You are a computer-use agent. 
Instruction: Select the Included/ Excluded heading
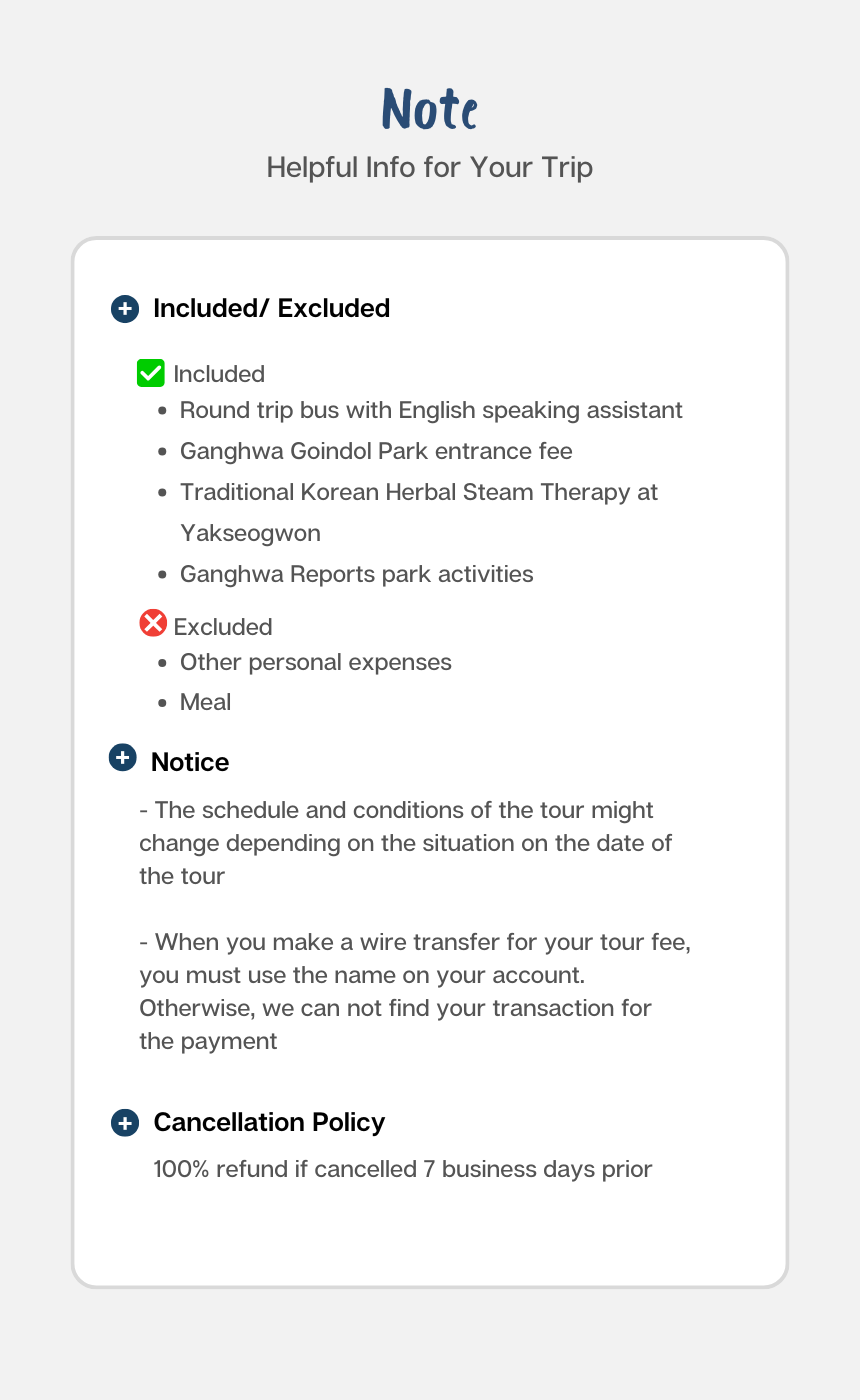[271, 309]
